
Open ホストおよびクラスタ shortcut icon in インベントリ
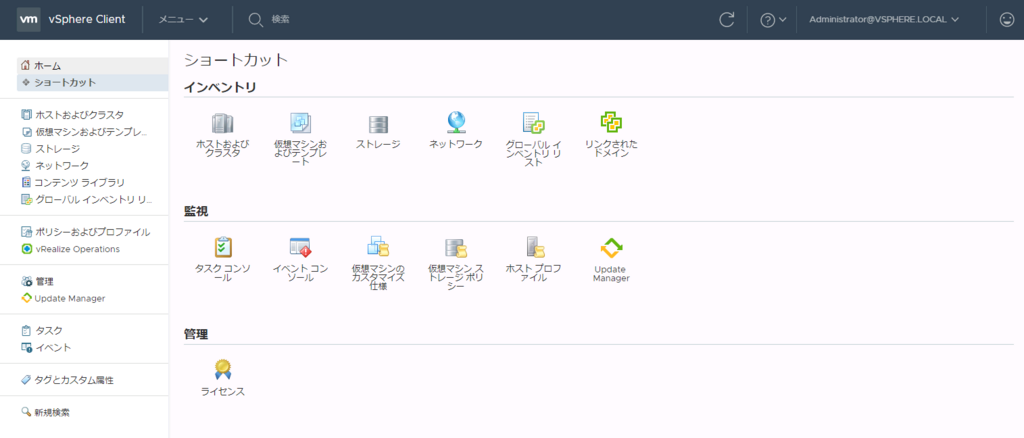pos(223,123)
